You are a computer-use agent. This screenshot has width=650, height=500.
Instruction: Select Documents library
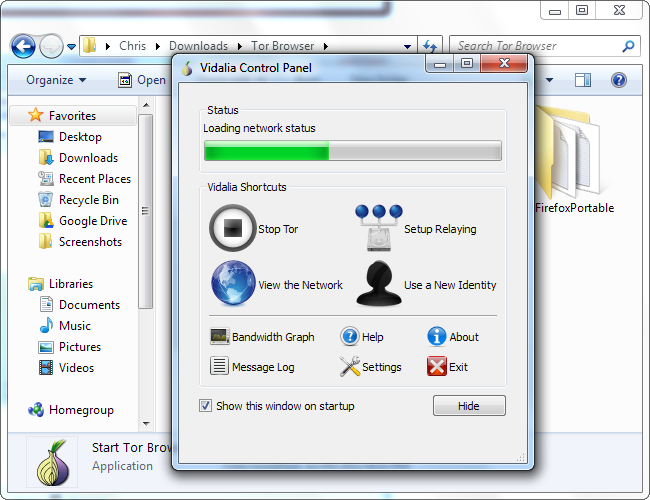80,305
